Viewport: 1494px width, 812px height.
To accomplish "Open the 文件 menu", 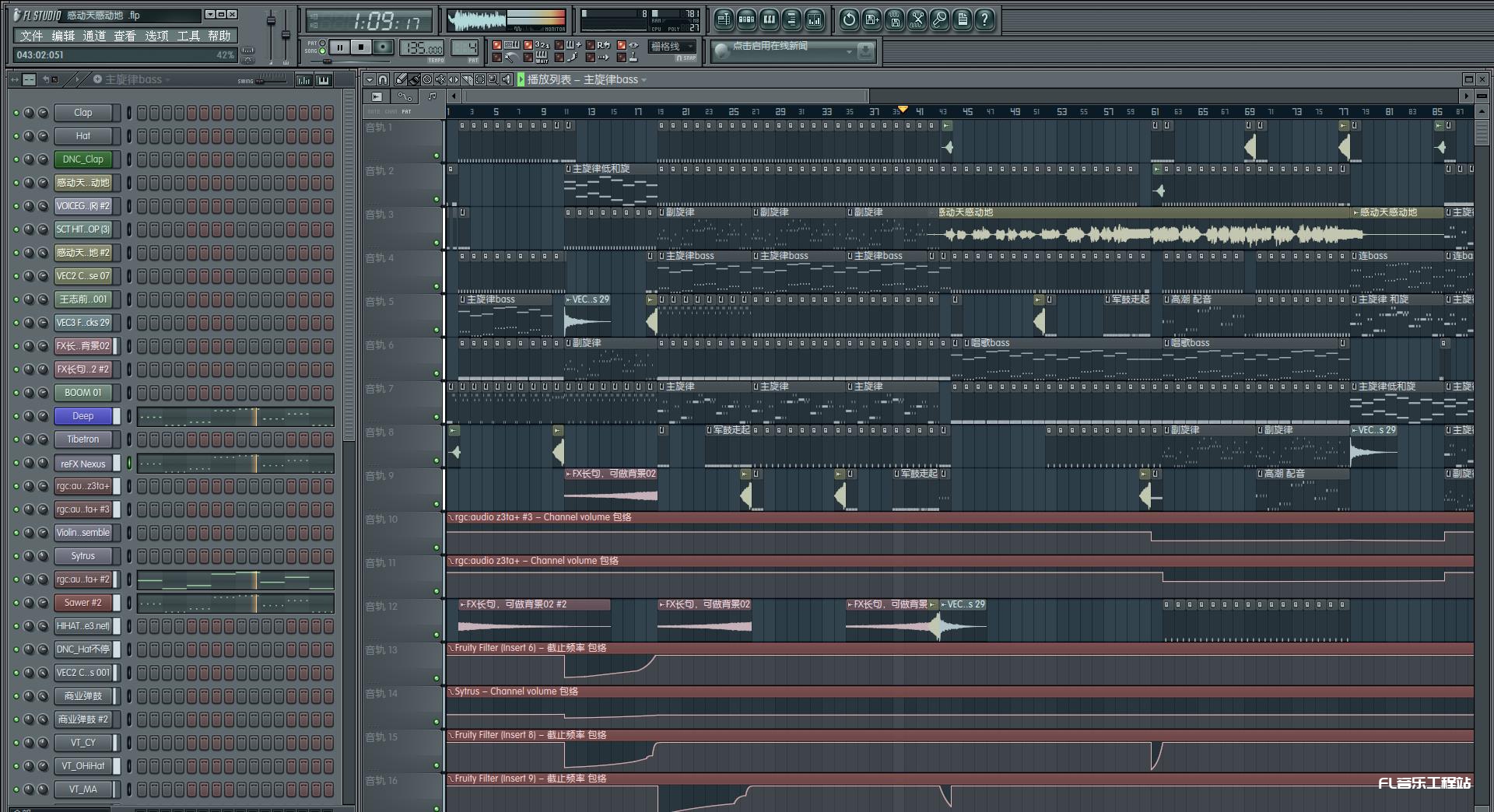I will [32, 36].
